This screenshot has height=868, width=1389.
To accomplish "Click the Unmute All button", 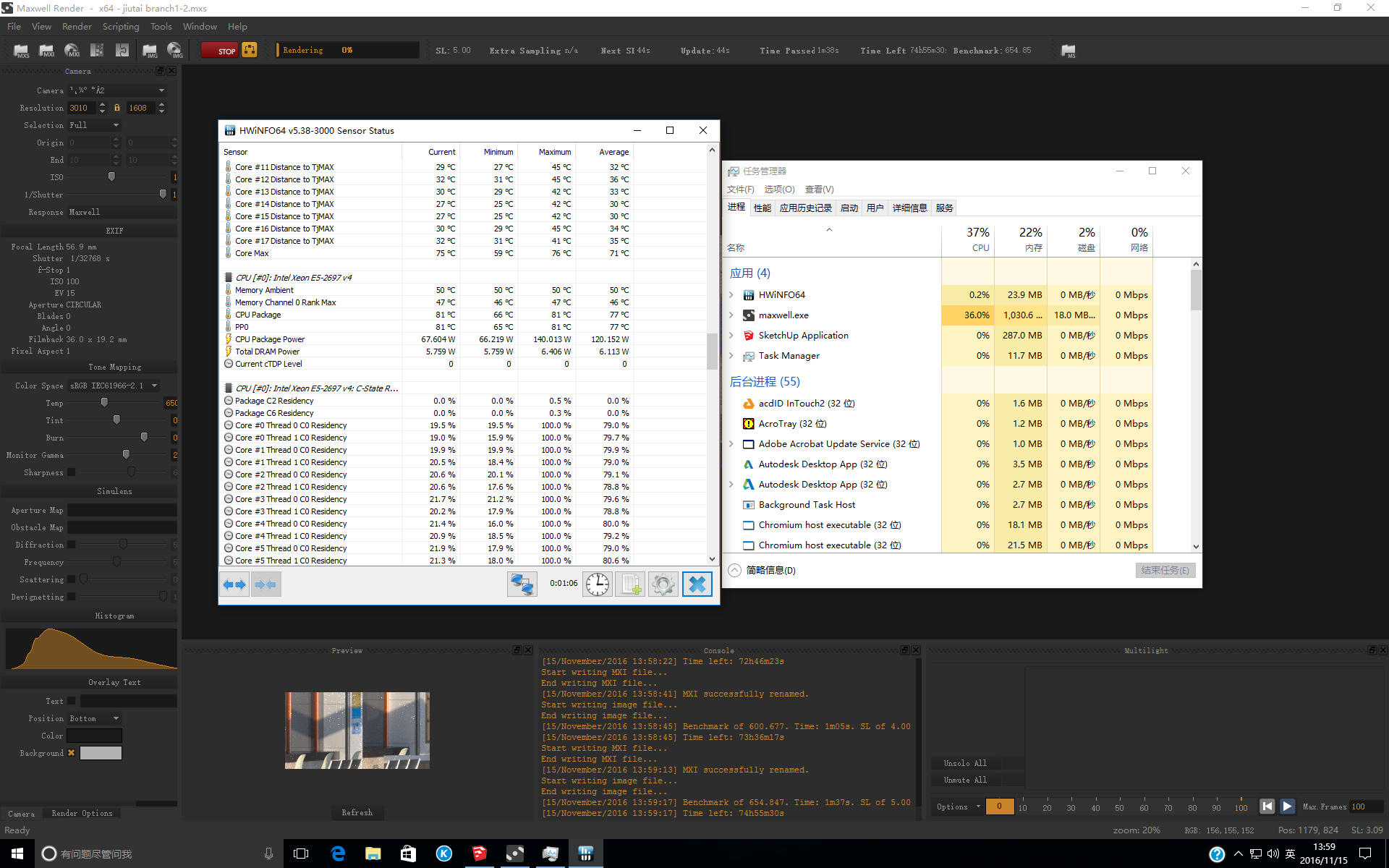I will pyautogui.click(x=964, y=780).
